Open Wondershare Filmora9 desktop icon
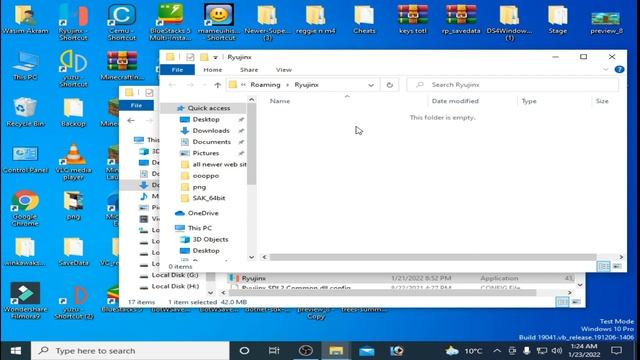Viewport: 640px width, 360px height. [x=25, y=301]
